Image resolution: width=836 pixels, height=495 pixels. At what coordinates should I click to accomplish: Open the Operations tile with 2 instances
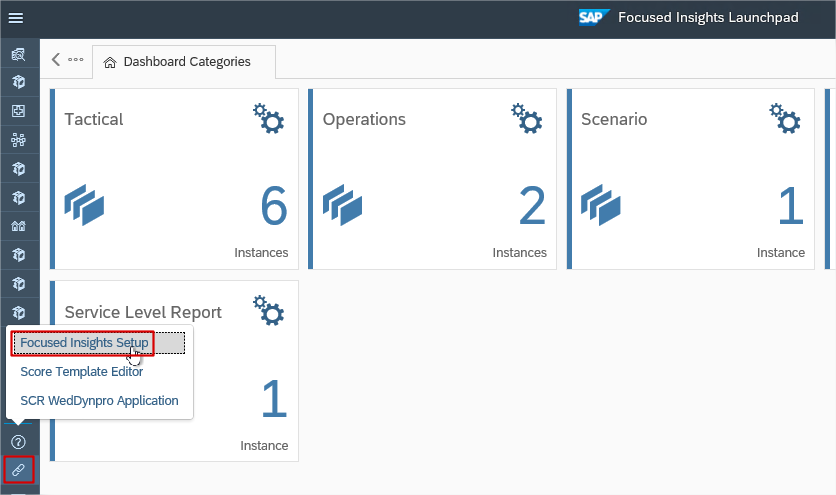(432, 180)
